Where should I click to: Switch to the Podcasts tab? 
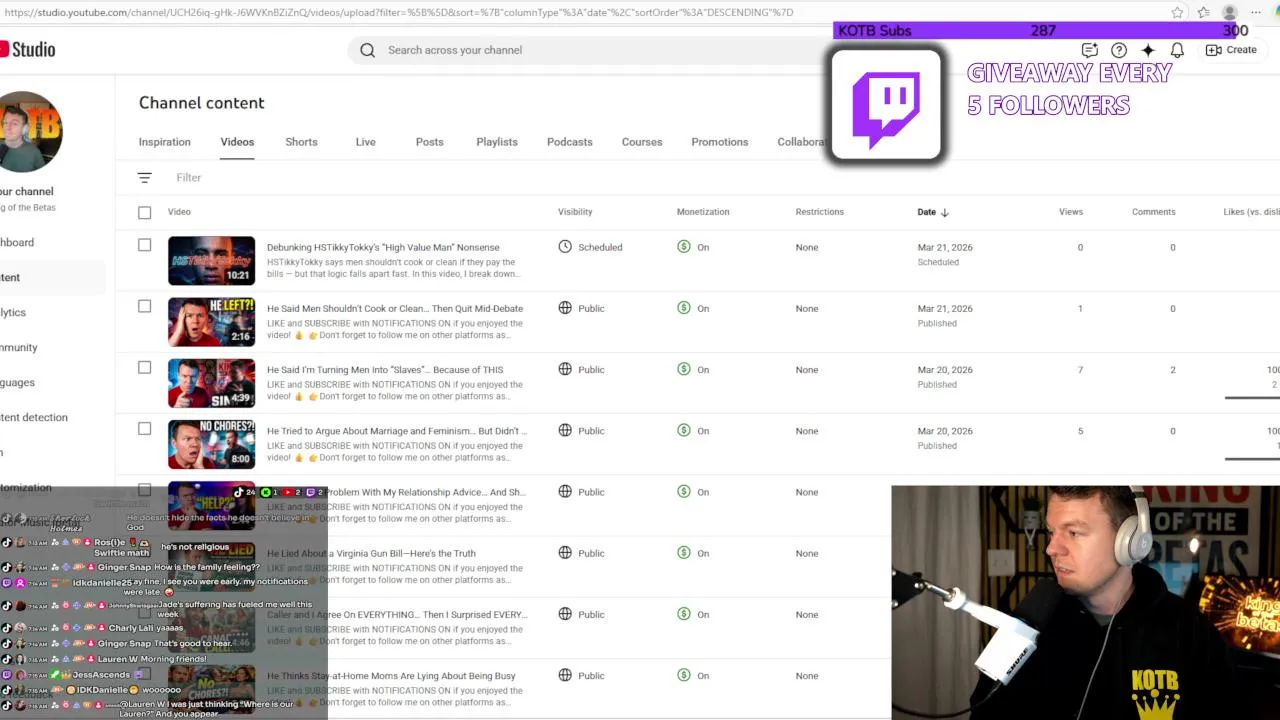pos(570,142)
